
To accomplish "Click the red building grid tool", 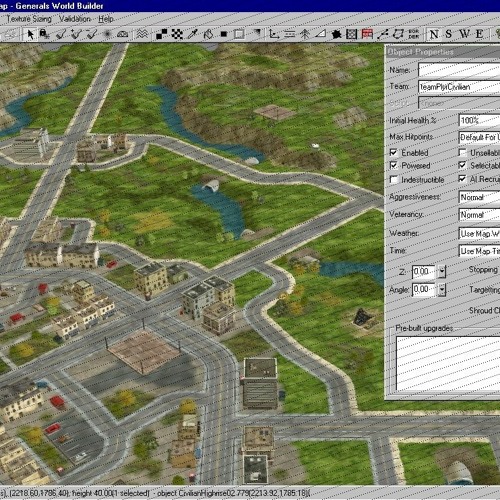I will tap(367, 34).
